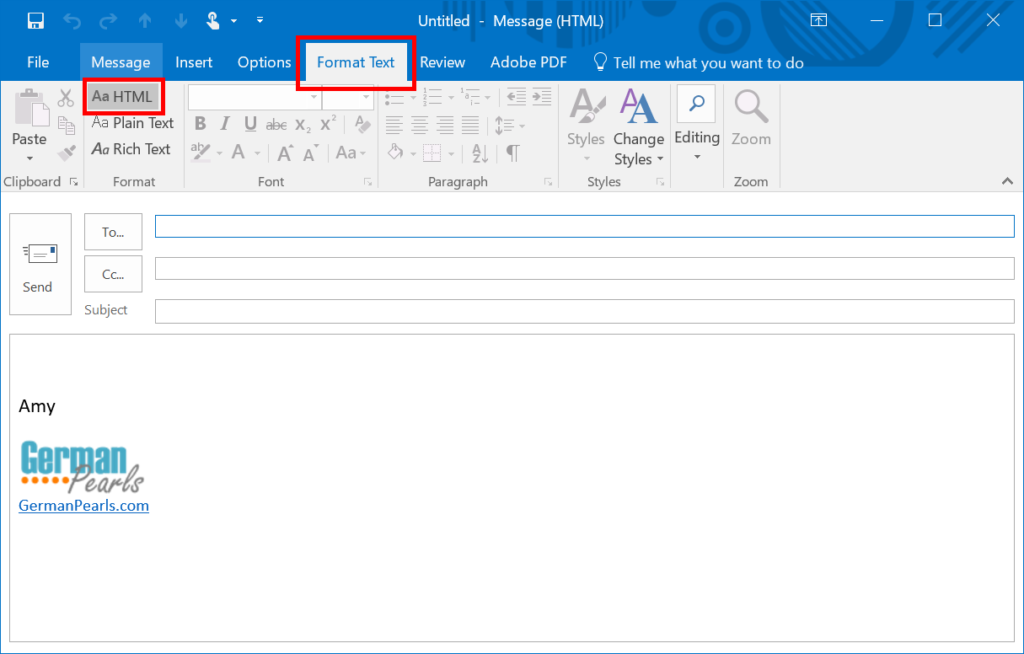This screenshot has height=654, width=1024.
Task: Open the Clipboard pane launcher
Action: pos(74,182)
